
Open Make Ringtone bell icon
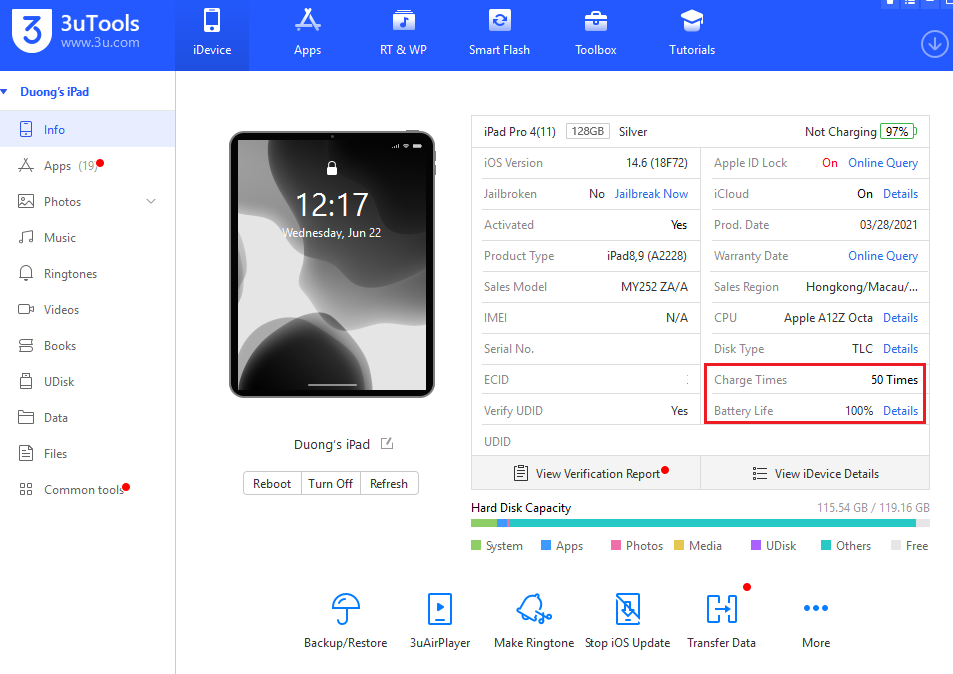[534, 608]
